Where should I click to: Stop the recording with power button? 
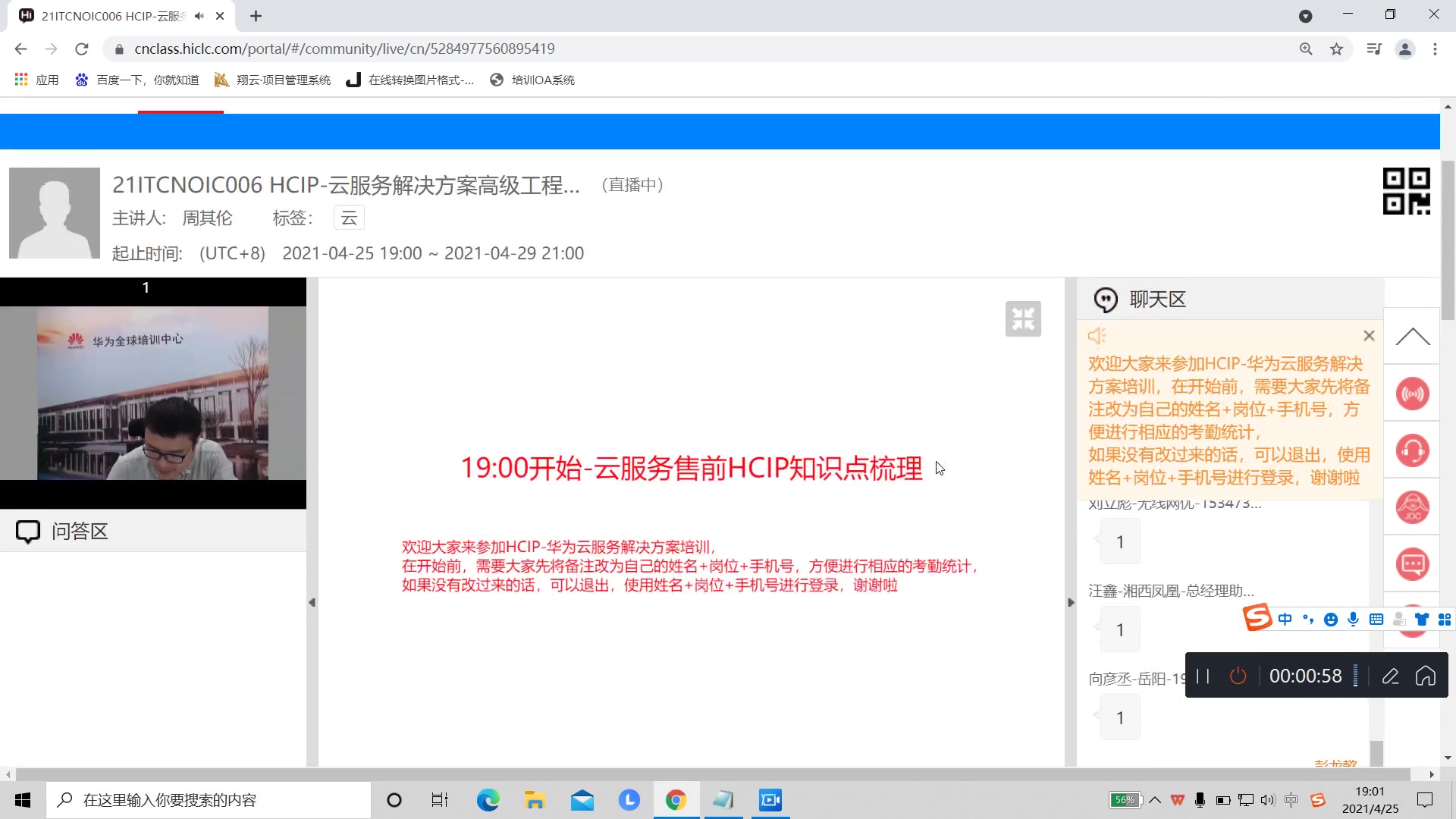tap(1238, 676)
